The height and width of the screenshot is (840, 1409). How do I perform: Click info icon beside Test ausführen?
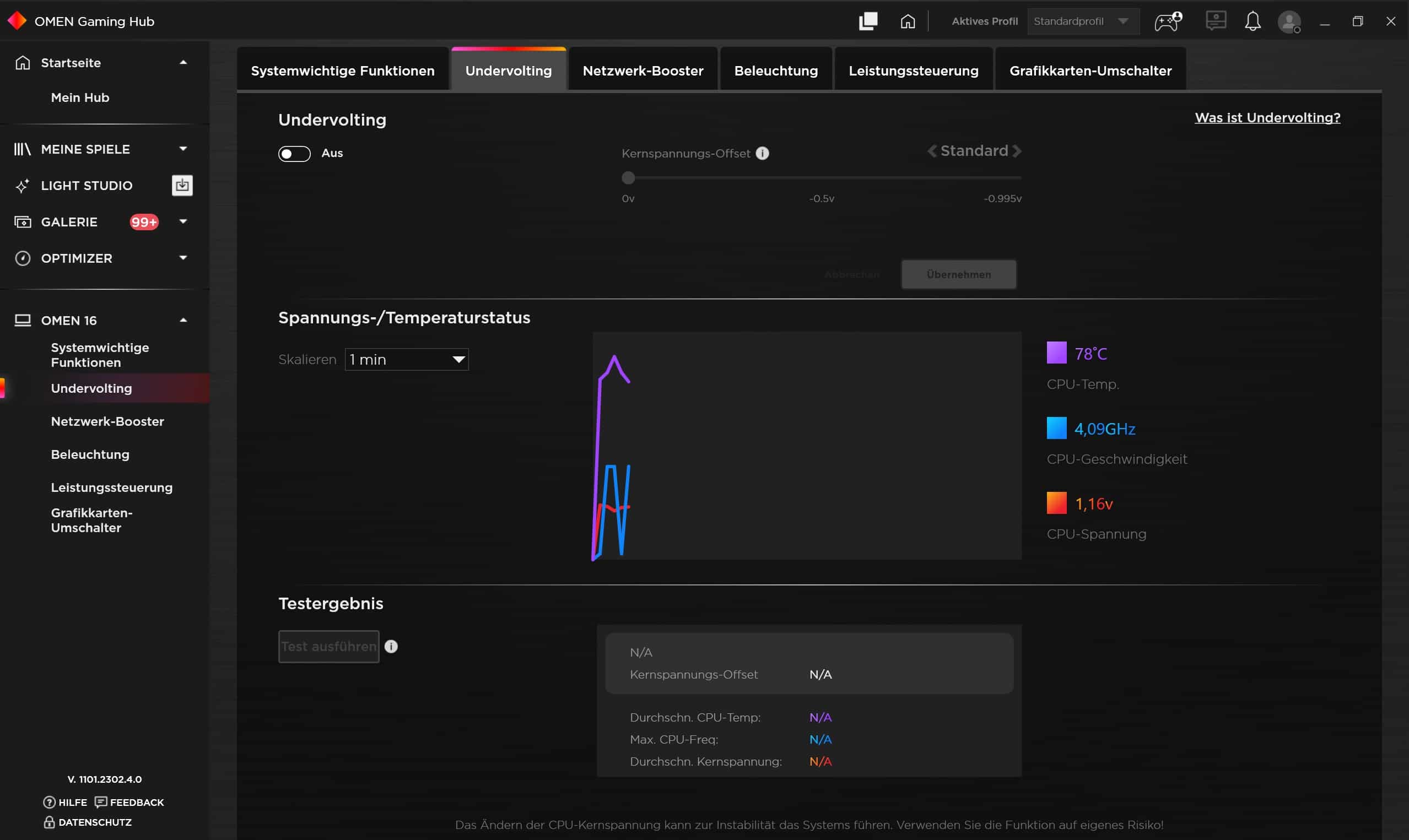391,647
